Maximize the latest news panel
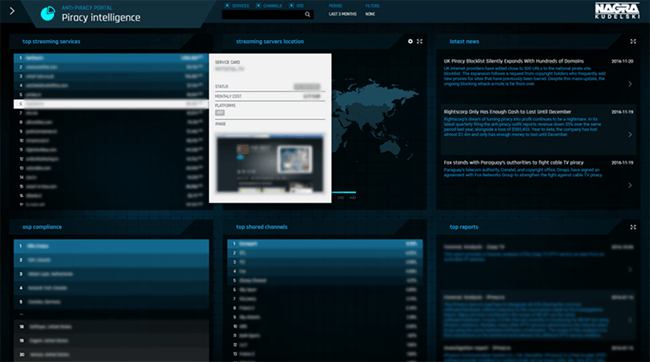Viewport: 650px width, 362px height. pyautogui.click(x=633, y=41)
